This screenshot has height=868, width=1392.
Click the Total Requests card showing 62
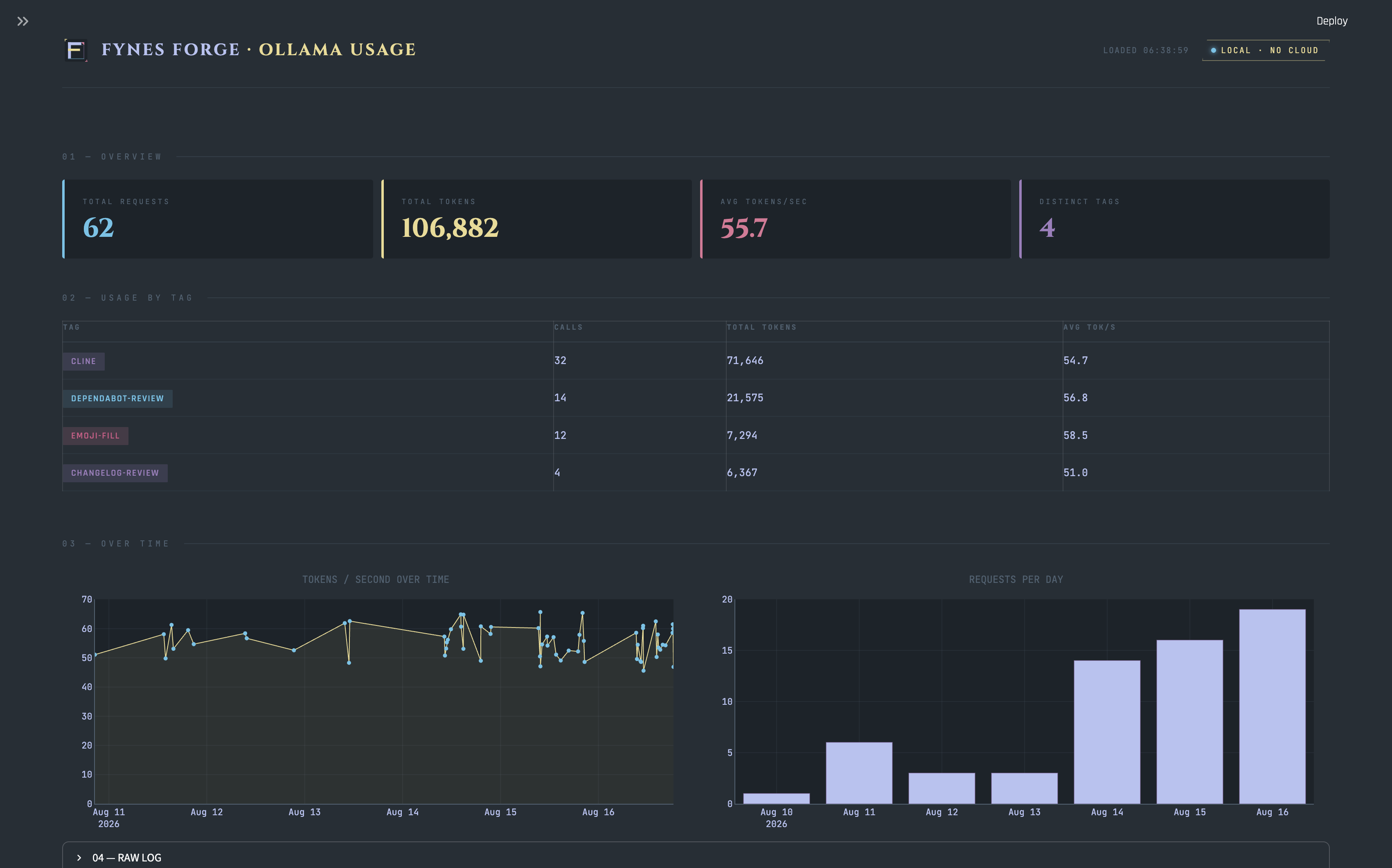pyautogui.click(x=218, y=219)
